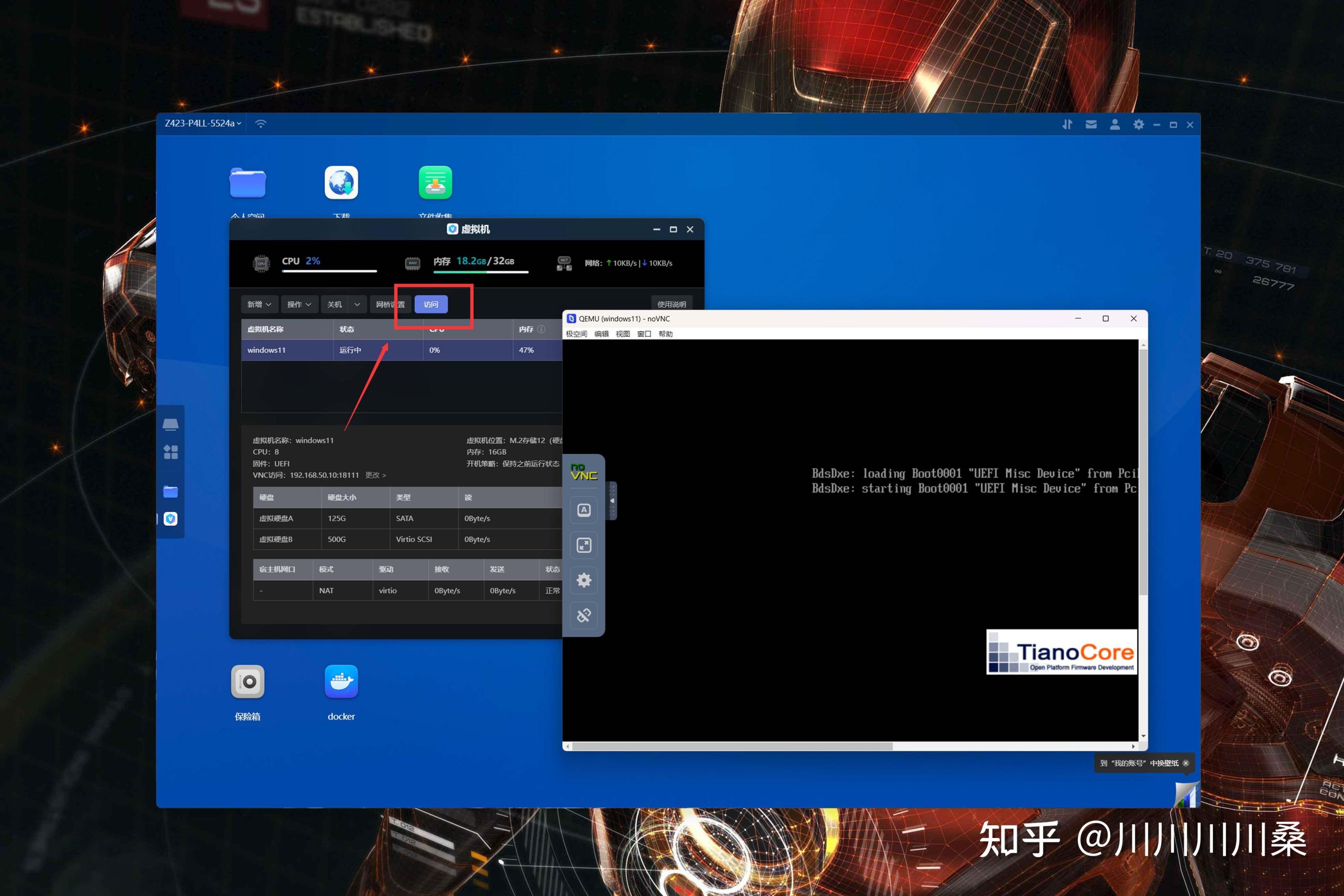Click memory column info icon
Viewport: 1344px width, 896px height.
[x=541, y=329]
